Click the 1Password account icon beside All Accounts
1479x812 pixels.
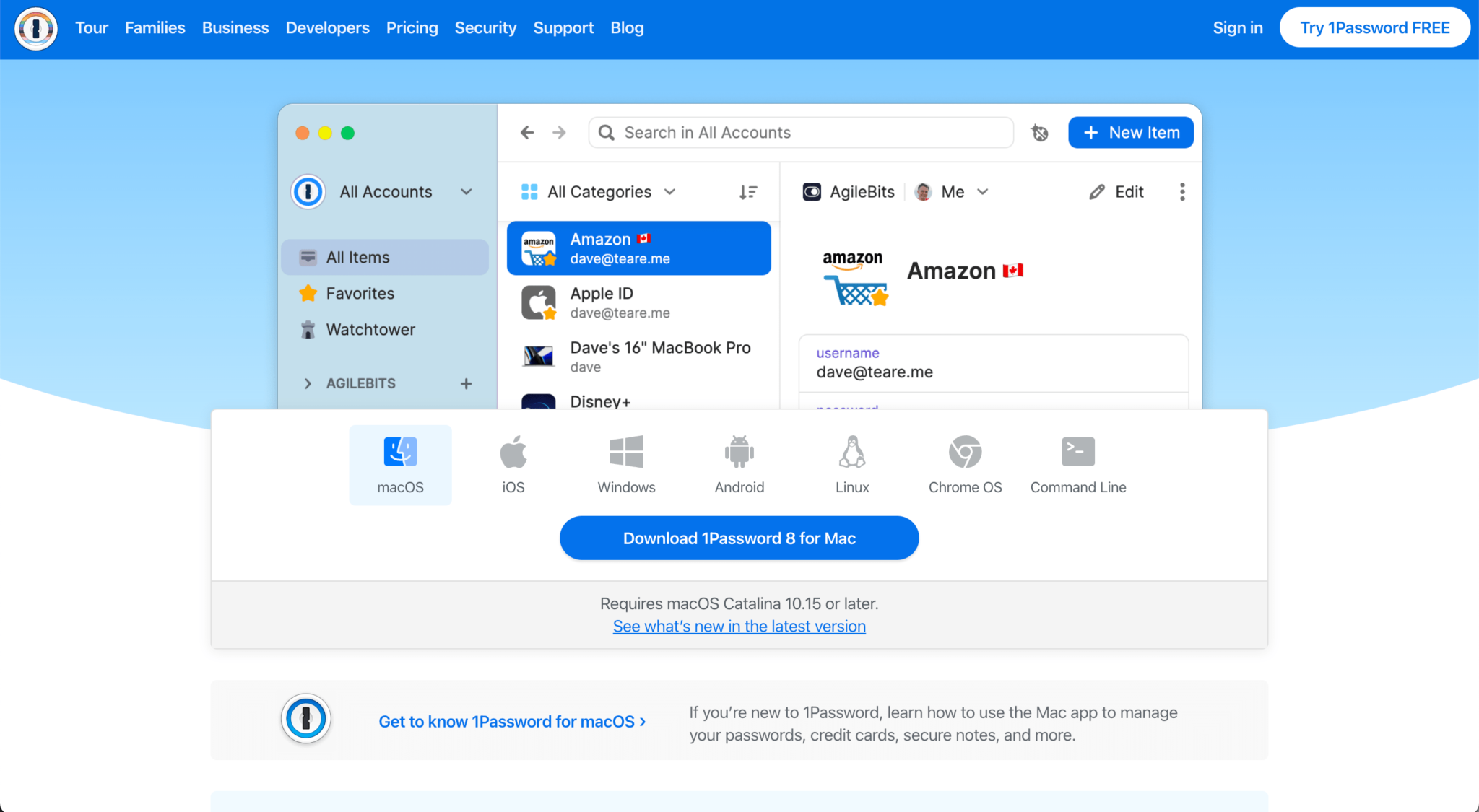click(x=308, y=192)
